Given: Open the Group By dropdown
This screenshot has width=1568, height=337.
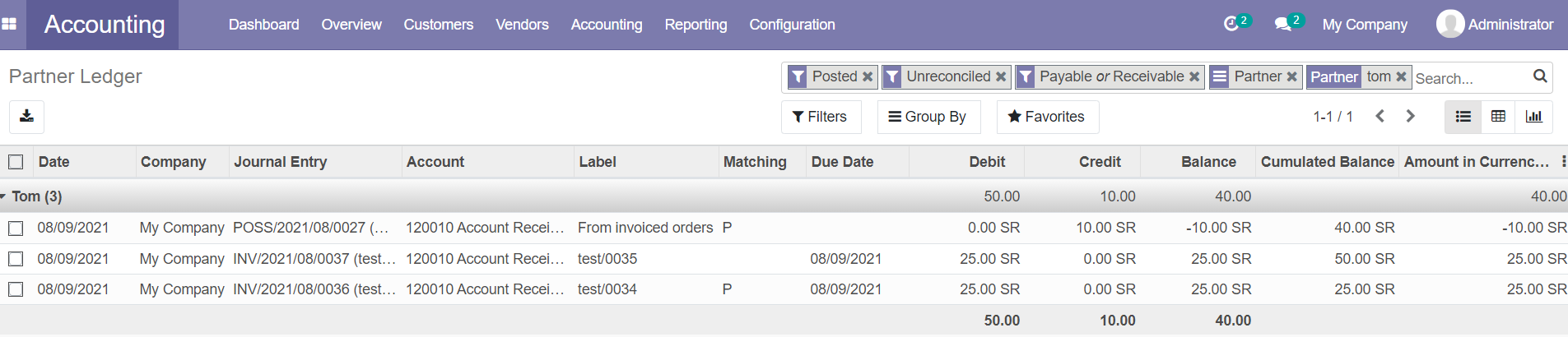Looking at the screenshot, I should click(928, 117).
